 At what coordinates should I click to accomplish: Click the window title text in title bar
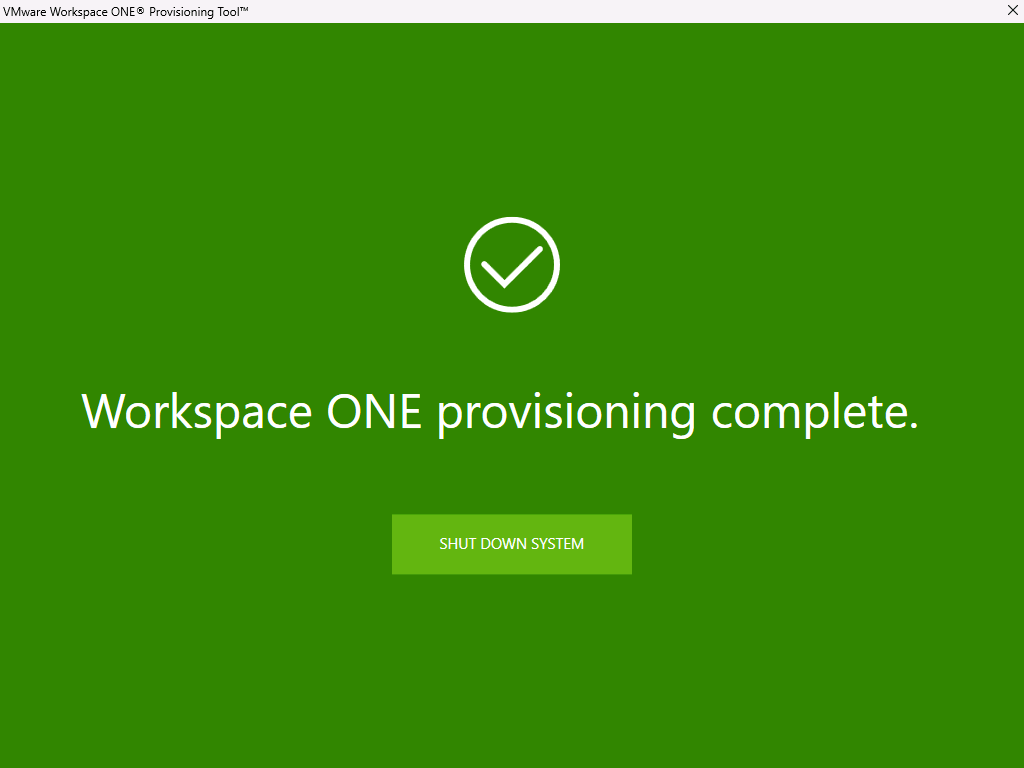click(125, 11)
